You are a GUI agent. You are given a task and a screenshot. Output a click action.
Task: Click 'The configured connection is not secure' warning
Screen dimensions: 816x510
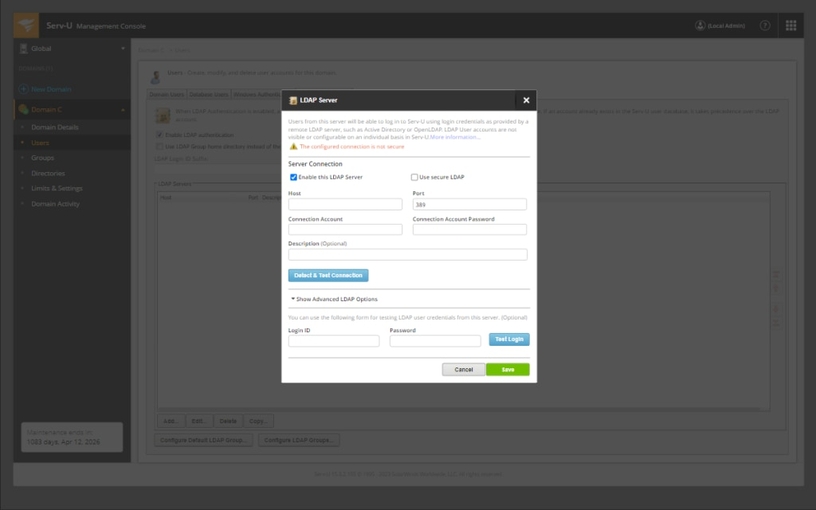point(352,147)
